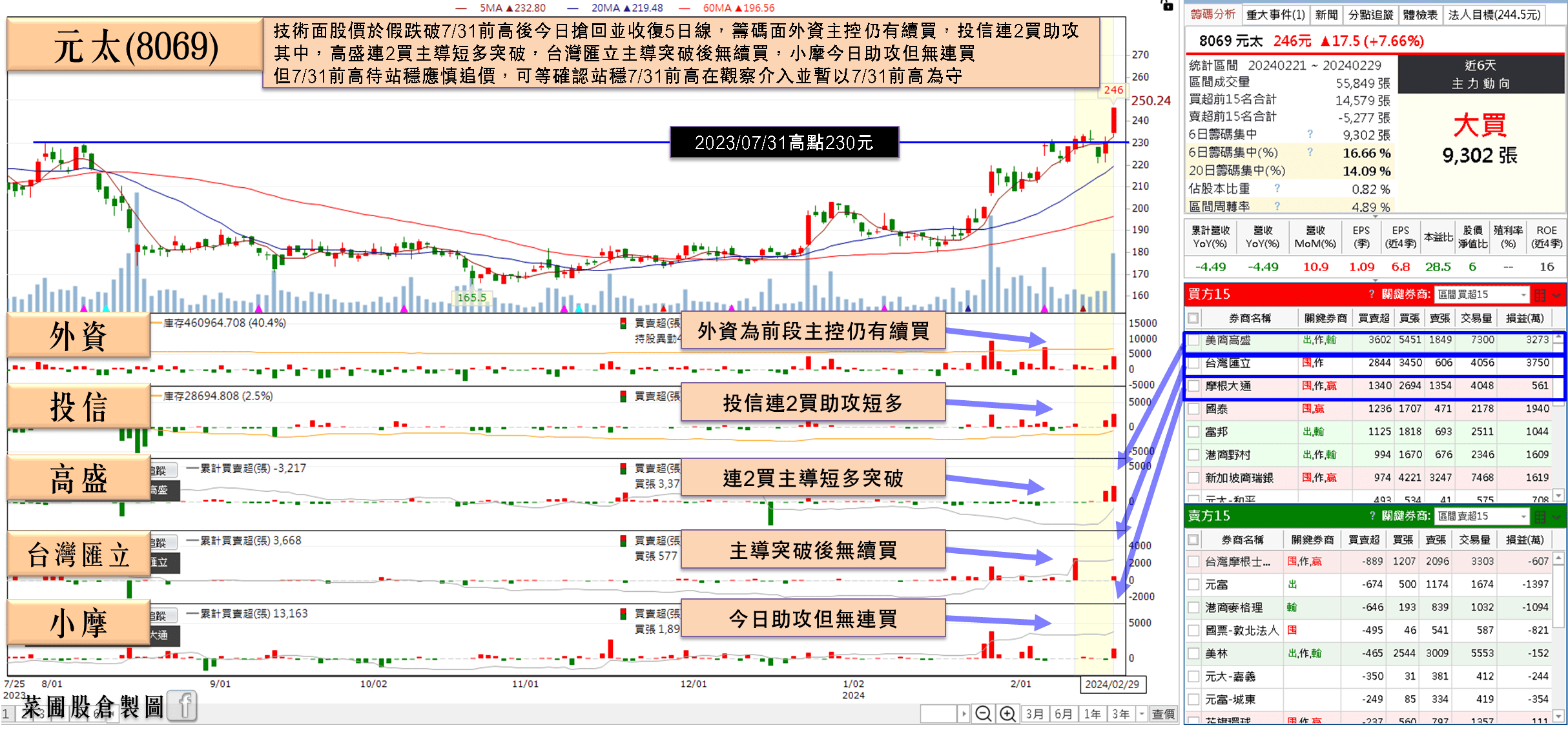The width and height of the screenshot is (1568, 741).
Task: Tick the checkbox for 美商高盛
Action: point(1193,340)
